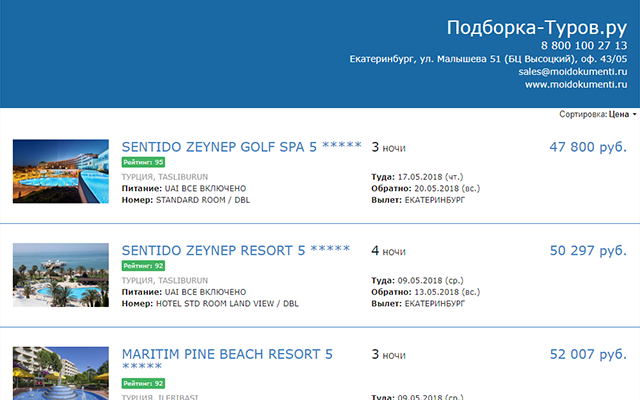Screen dimensions: 640x400
Task: Open the Sentido Zeynep Golf Spa photo
Action: coord(60,171)
